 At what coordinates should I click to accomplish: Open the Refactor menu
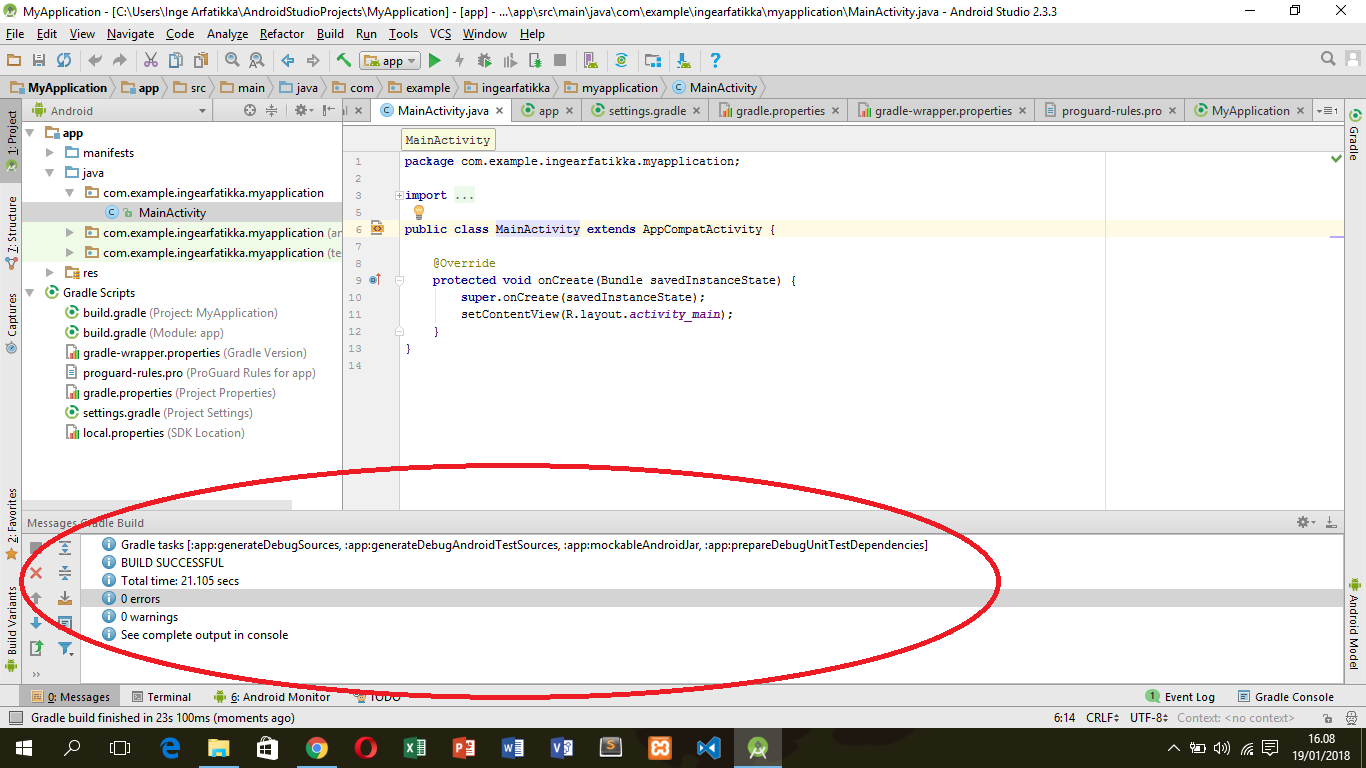click(x=282, y=34)
